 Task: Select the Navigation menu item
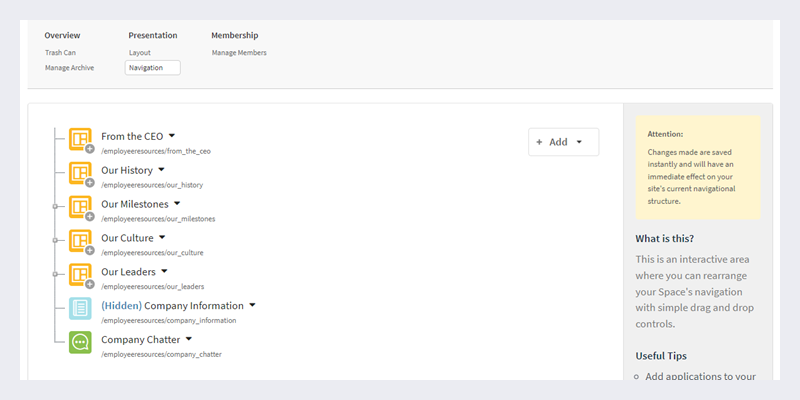pyautogui.click(x=152, y=68)
